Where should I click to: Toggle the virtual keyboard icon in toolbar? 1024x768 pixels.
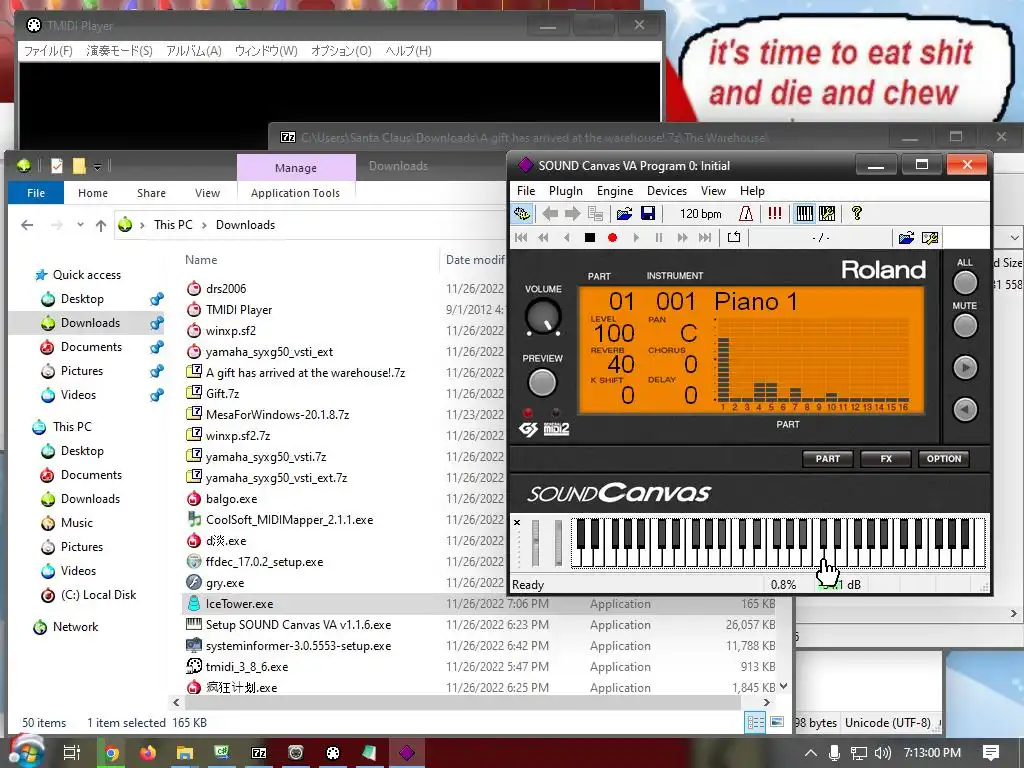[x=805, y=214]
